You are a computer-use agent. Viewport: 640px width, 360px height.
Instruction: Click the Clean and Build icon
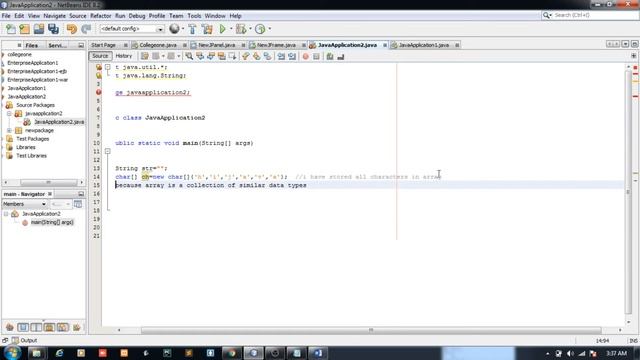(207, 29)
